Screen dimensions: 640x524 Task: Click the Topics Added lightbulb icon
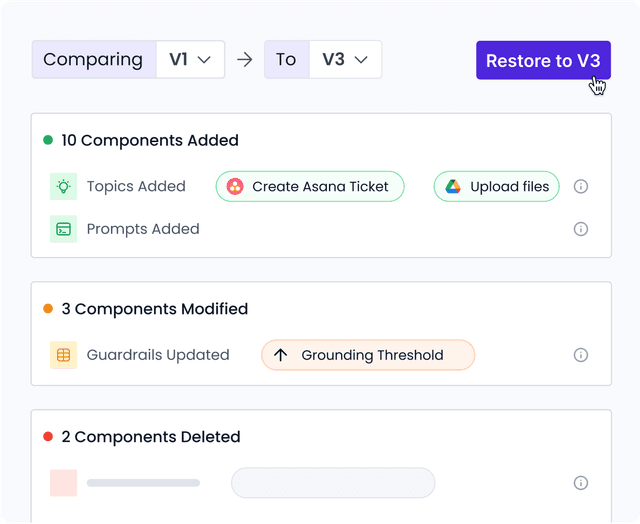64,186
